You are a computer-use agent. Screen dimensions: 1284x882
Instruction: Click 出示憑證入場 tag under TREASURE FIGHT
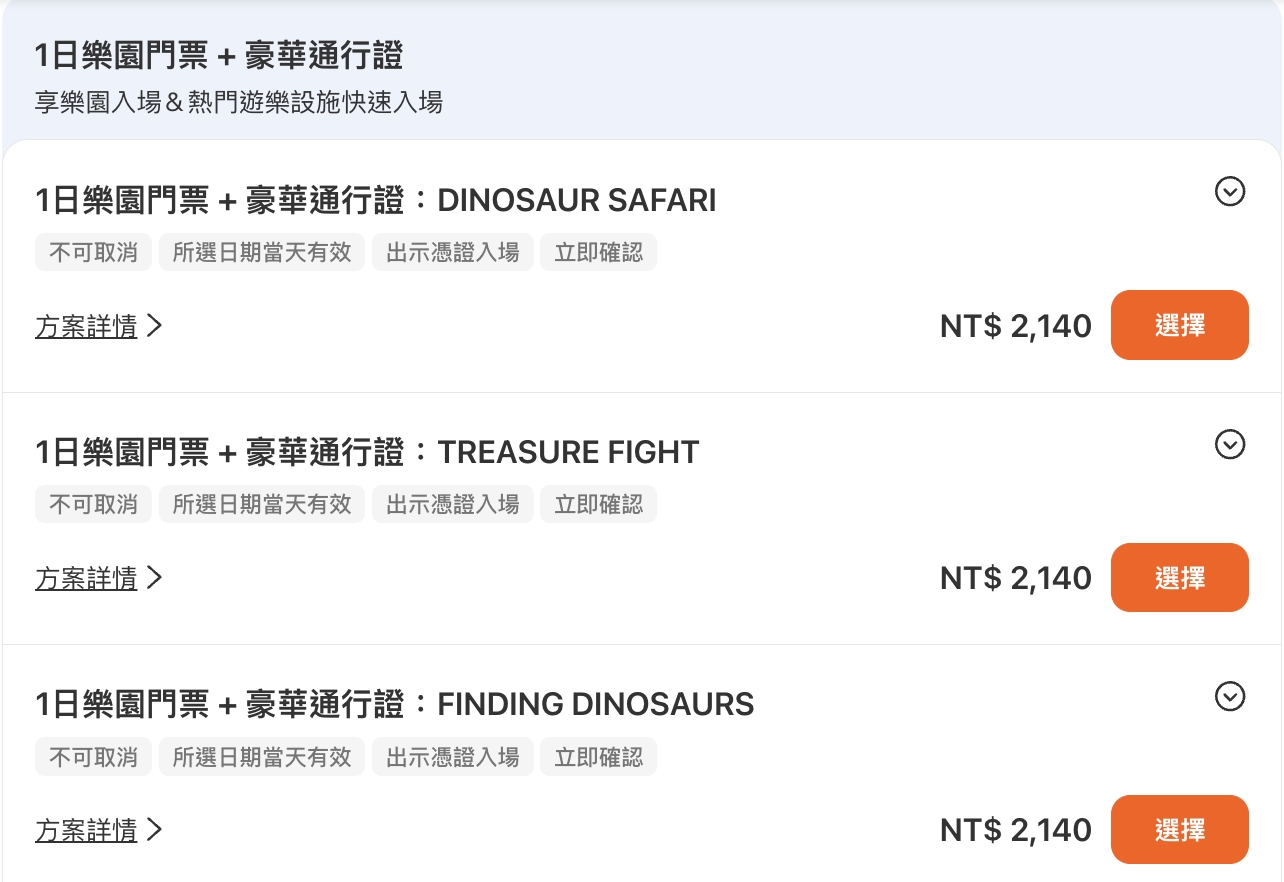pyautogui.click(x=453, y=504)
